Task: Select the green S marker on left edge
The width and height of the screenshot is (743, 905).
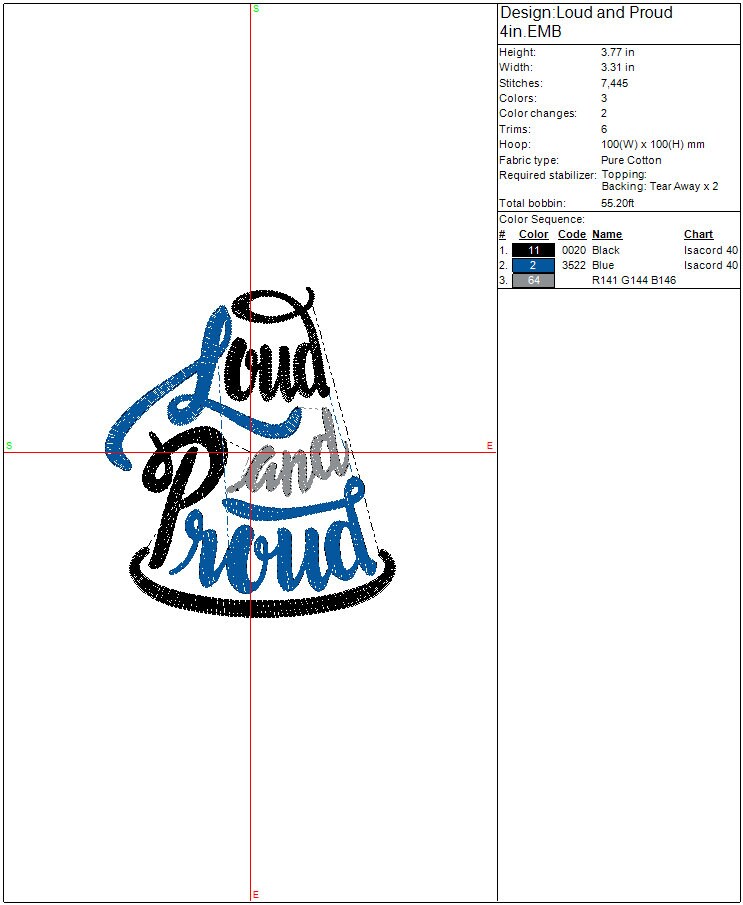Action: pos(9,445)
